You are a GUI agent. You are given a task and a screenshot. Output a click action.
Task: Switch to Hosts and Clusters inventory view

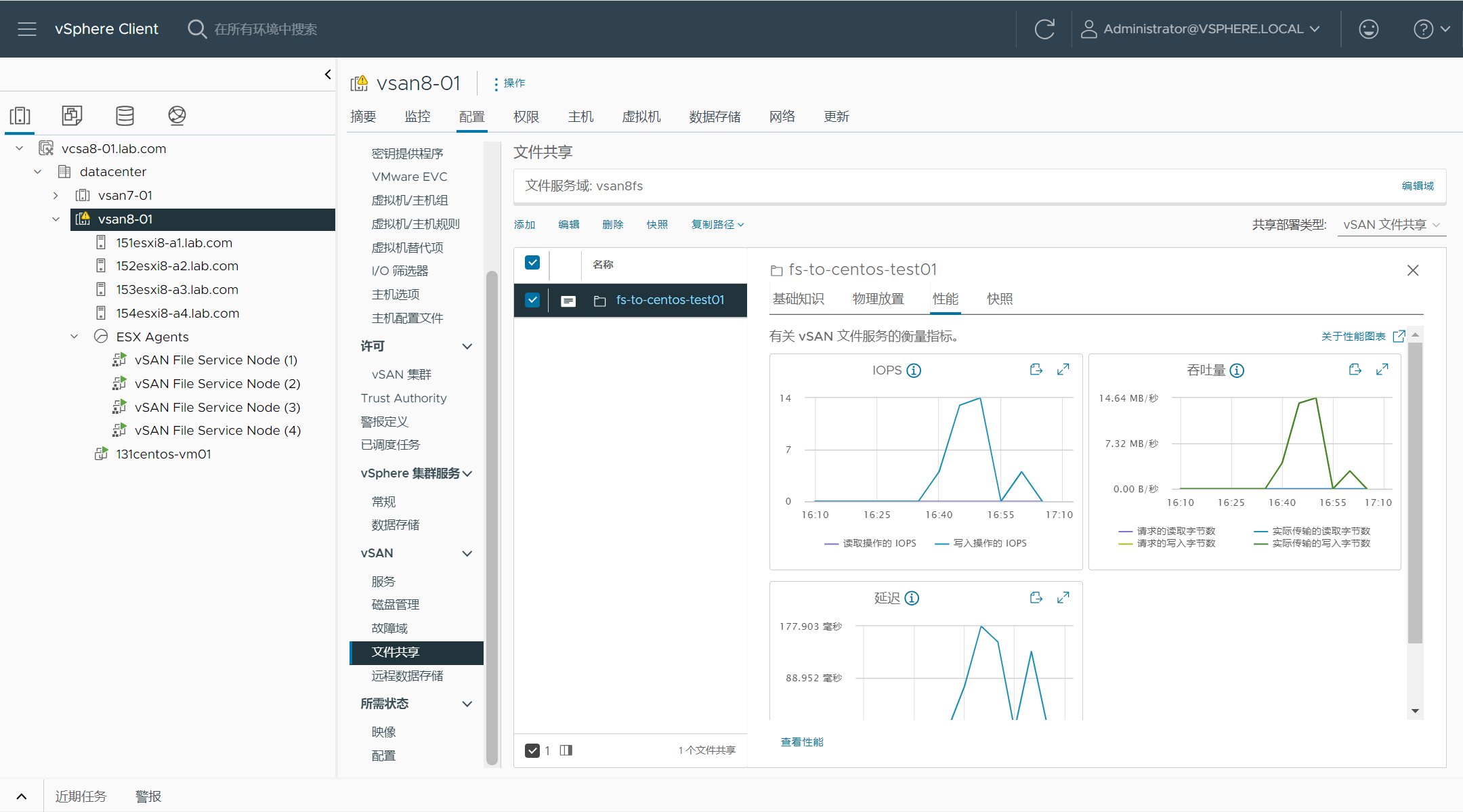20,116
